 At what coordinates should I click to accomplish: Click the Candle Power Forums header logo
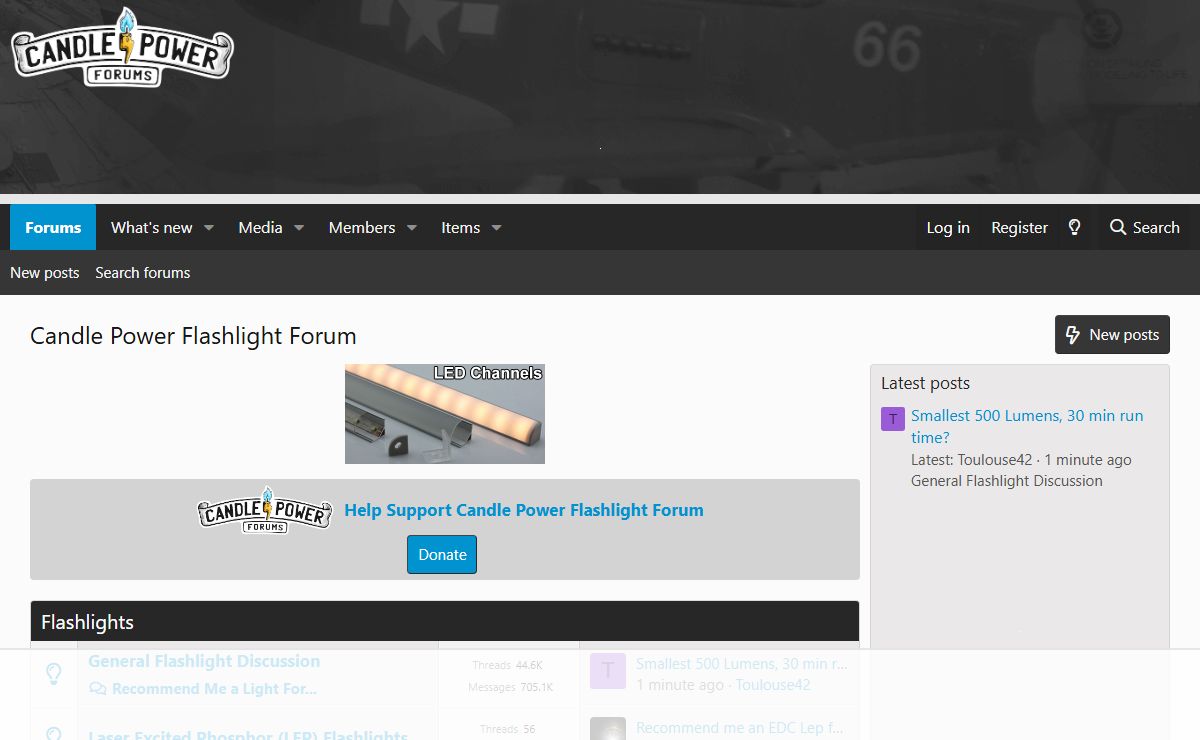tap(122, 47)
